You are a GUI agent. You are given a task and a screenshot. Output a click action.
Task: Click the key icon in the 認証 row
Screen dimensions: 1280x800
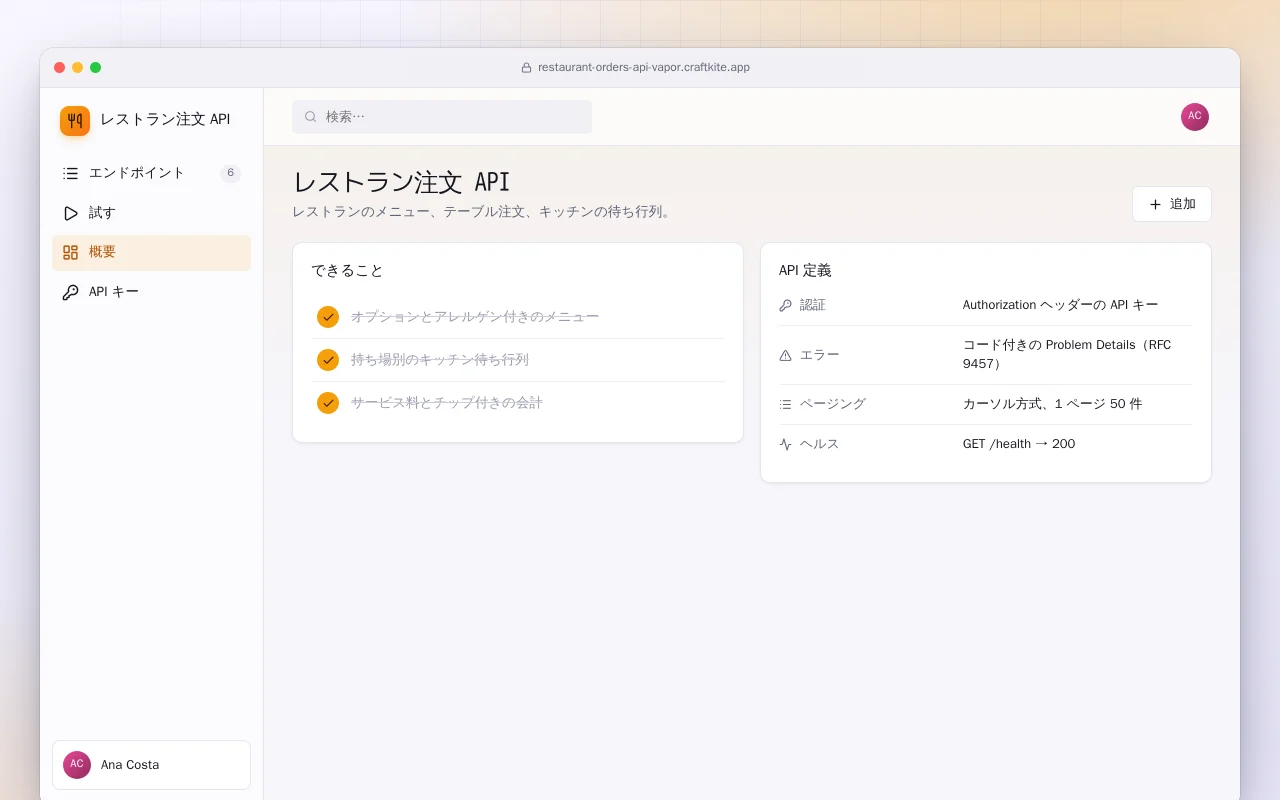(x=785, y=305)
